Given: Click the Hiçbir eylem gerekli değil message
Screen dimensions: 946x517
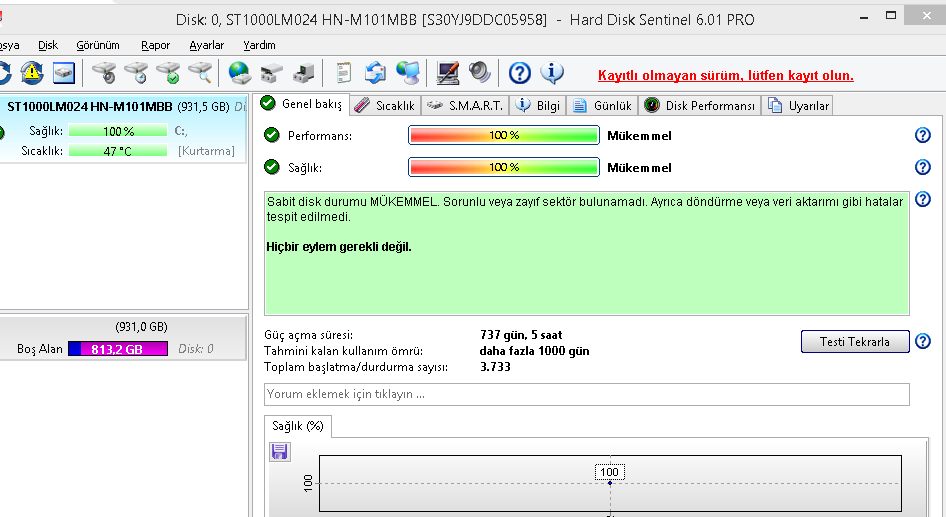Looking at the screenshot, I should click(338, 247).
